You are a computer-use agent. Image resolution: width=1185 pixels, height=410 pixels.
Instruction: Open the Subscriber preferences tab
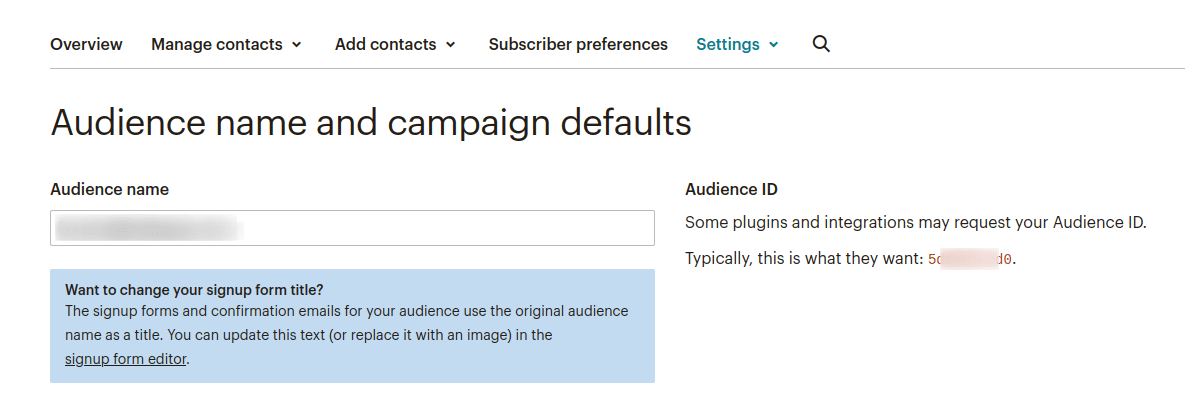[578, 44]
